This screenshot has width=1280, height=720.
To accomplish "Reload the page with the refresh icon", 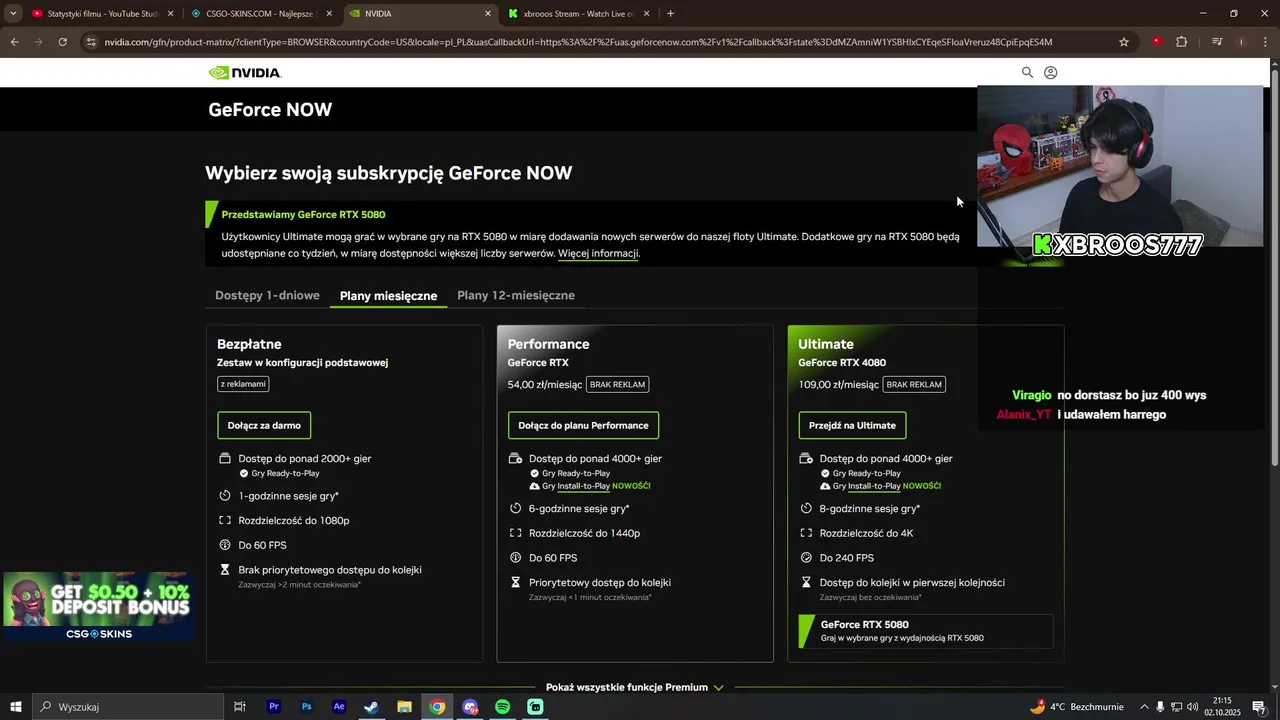I will (63, 42).
